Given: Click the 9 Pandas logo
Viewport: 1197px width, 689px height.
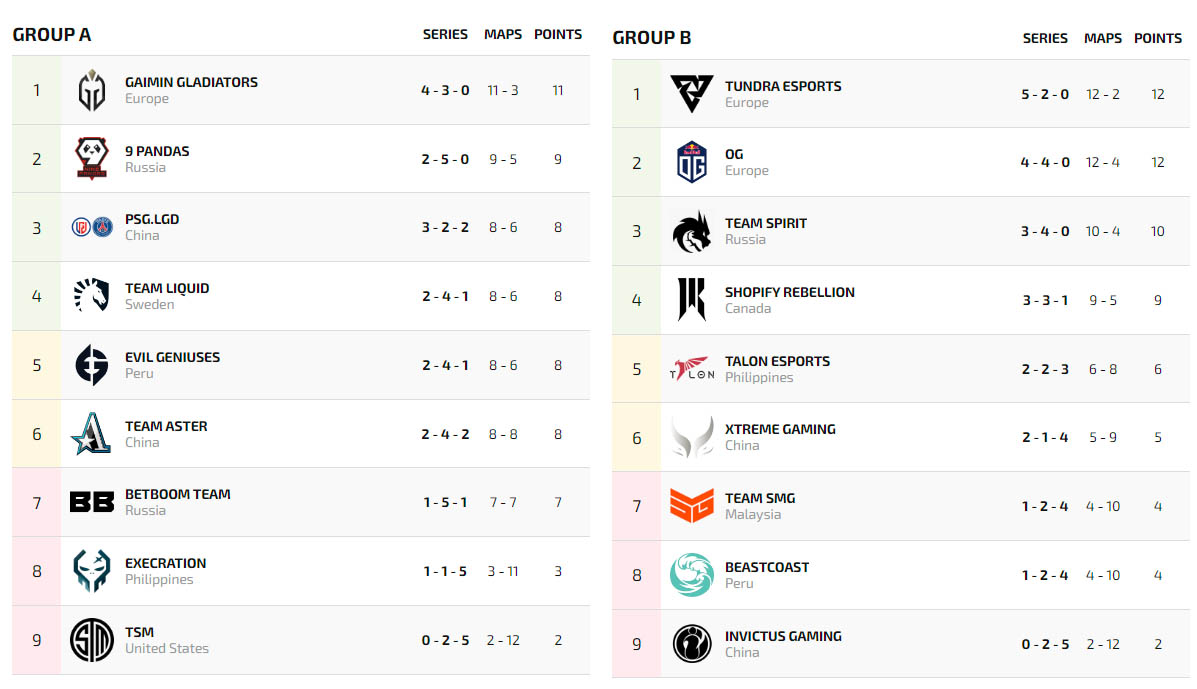Looking at the screenshot, I should pos(92,158).
